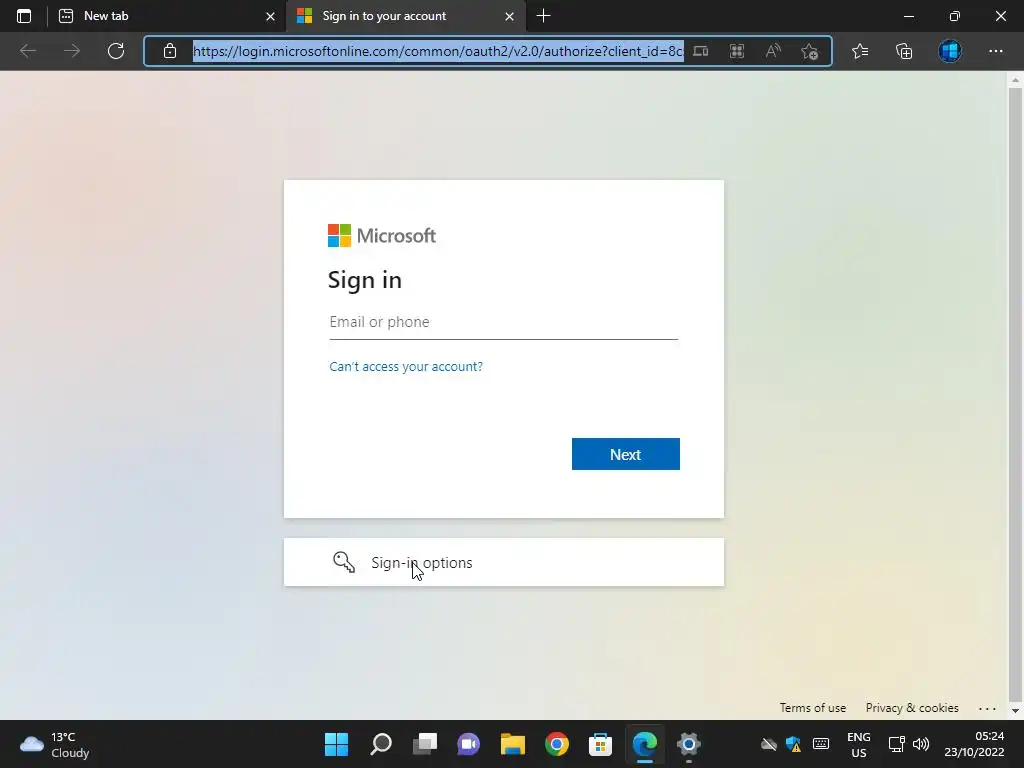Image resolution: width=1024 pixels, height=768 pixels.
Task: Restore down the Edge window
Action: tap(955, 16)
